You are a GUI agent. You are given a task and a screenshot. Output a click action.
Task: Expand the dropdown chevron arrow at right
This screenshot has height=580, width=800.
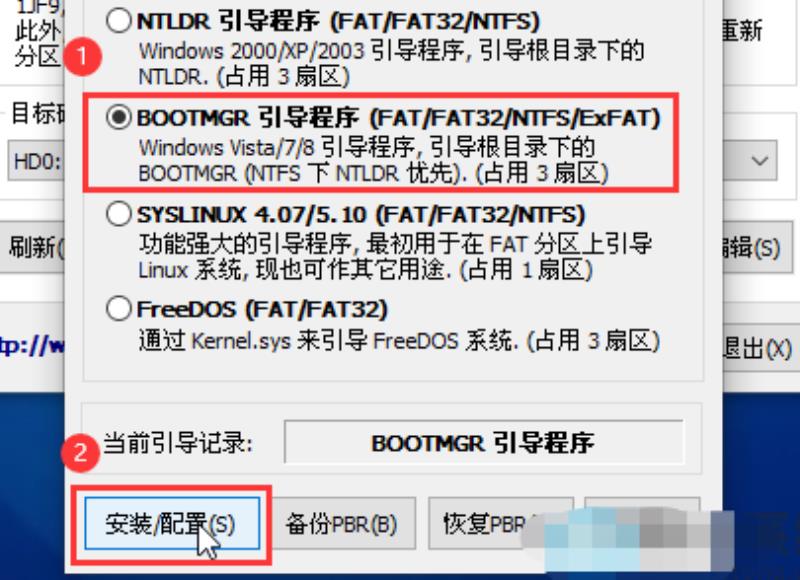point(760,161)
